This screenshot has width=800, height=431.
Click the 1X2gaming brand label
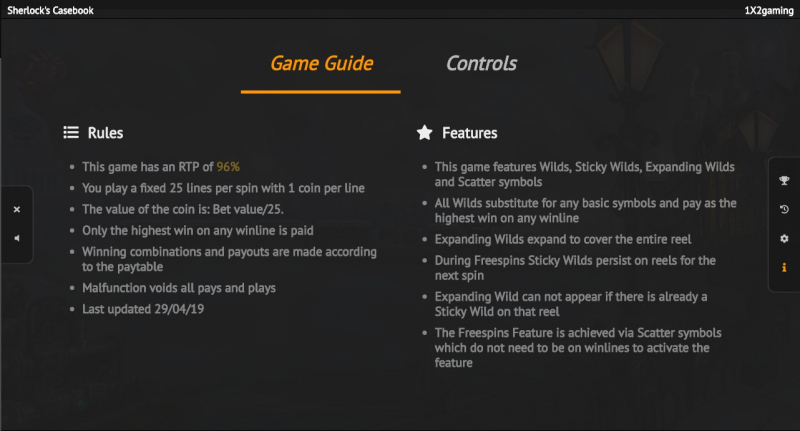coord(769,10)
